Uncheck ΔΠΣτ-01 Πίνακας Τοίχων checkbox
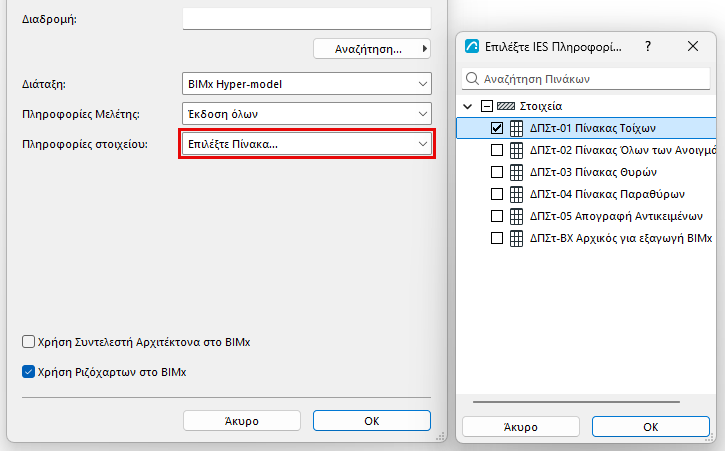 pyautogui.click(x=497, y=128)
